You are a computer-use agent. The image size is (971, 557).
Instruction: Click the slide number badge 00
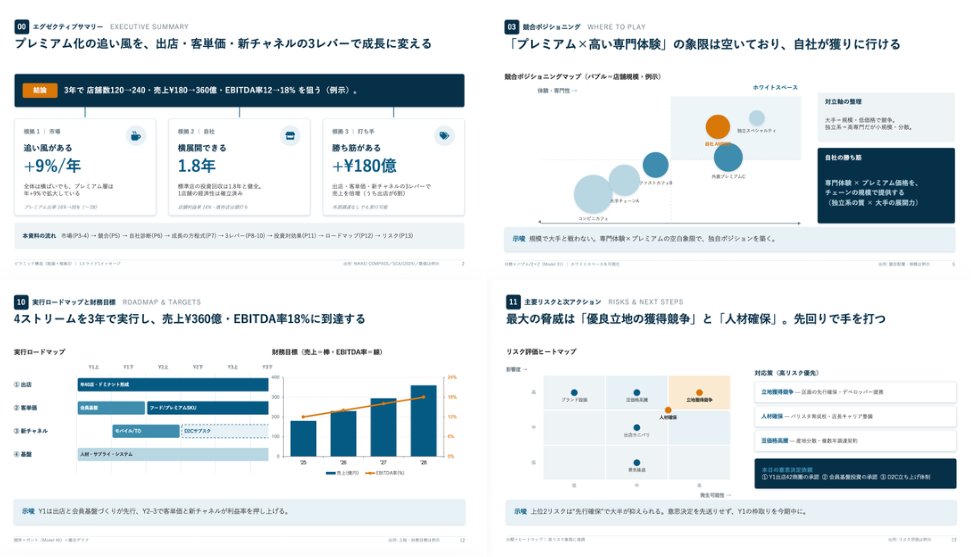click(x=22, y=27)
